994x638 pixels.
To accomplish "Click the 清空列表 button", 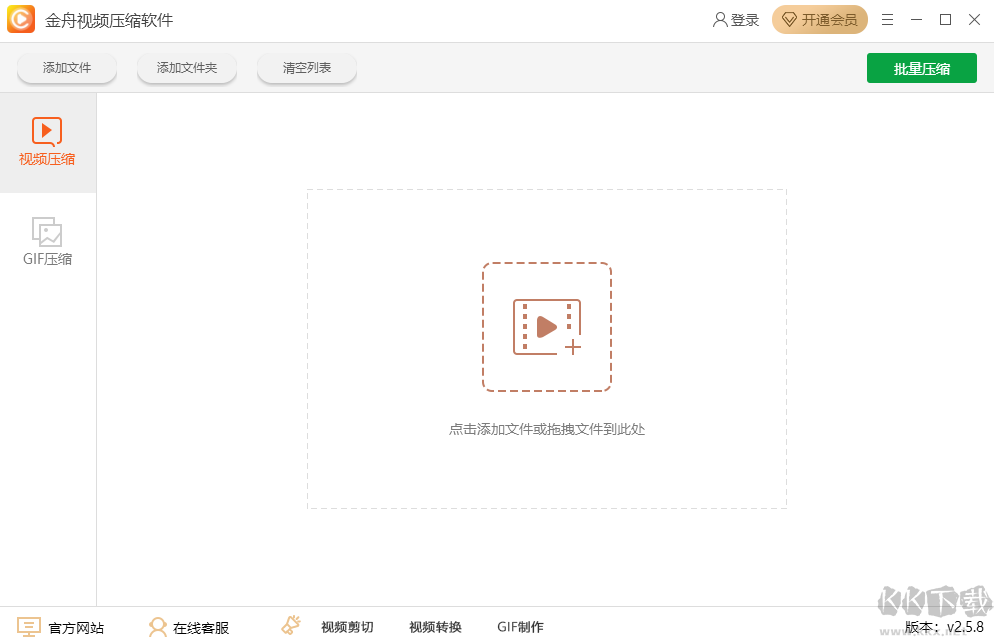I will pyautogui.click(x=306, y=68).
